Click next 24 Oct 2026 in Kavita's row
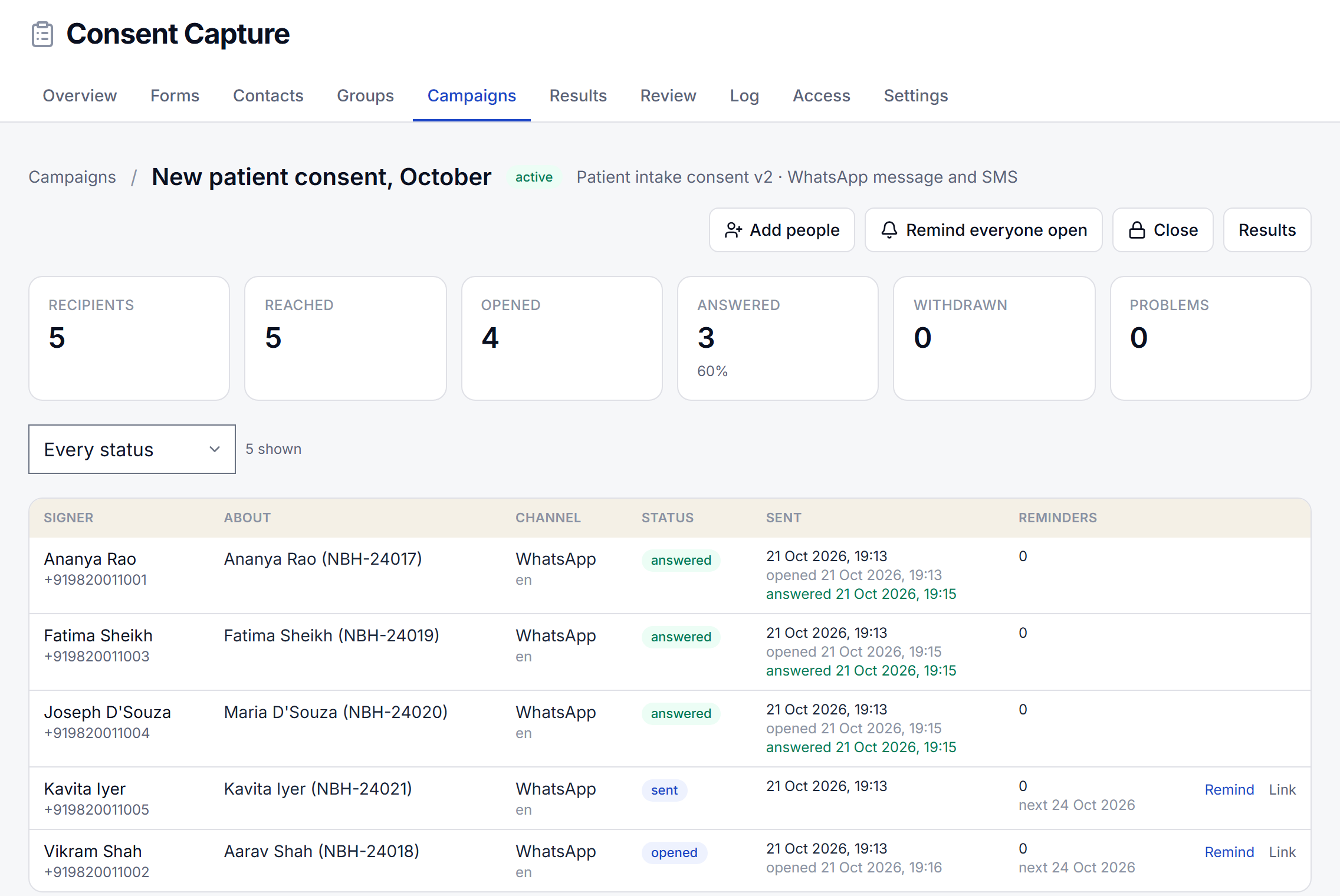The image size is (1340, 896). (1076, 805)
